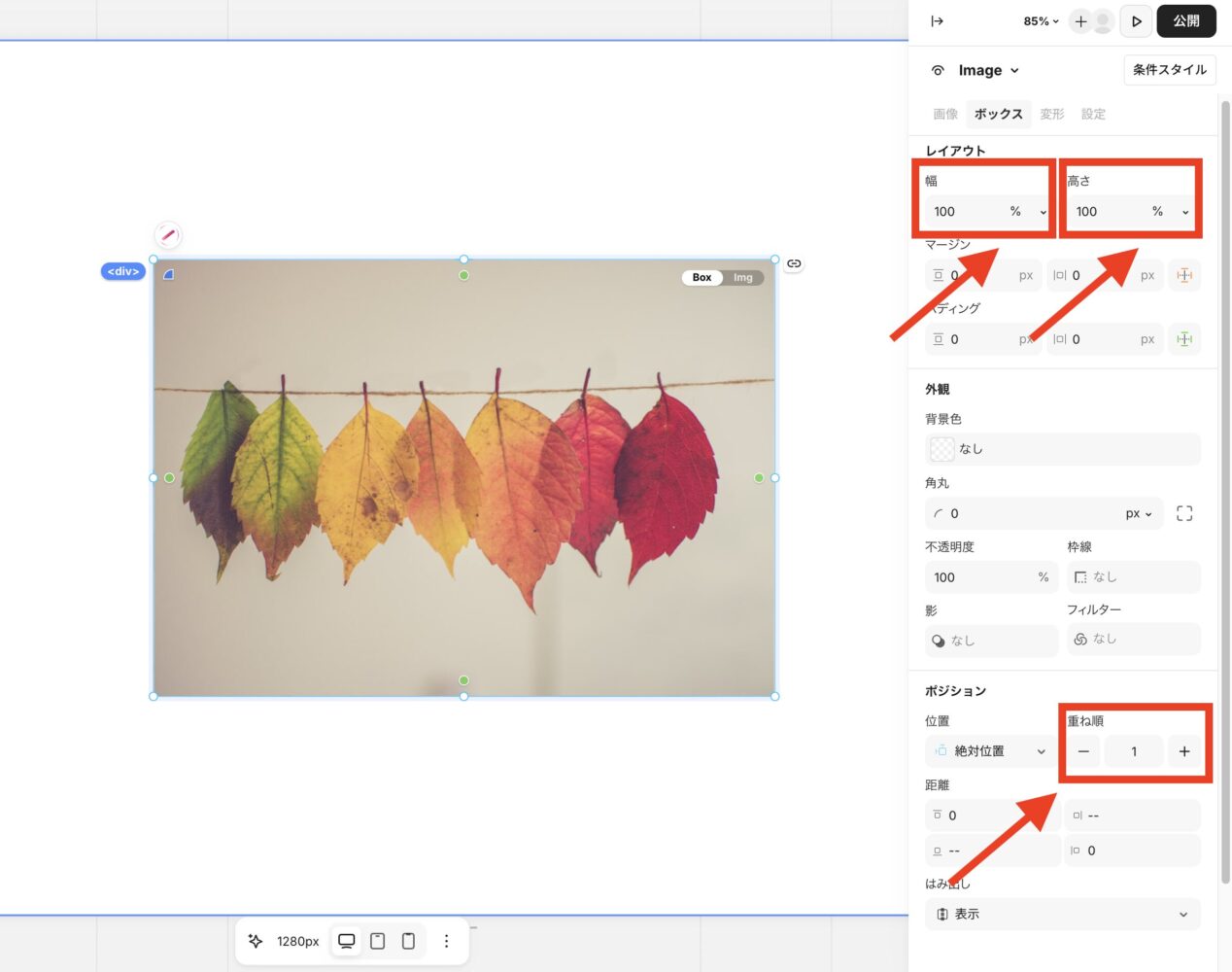Click the 背景色 color swatch

(941, 449)
